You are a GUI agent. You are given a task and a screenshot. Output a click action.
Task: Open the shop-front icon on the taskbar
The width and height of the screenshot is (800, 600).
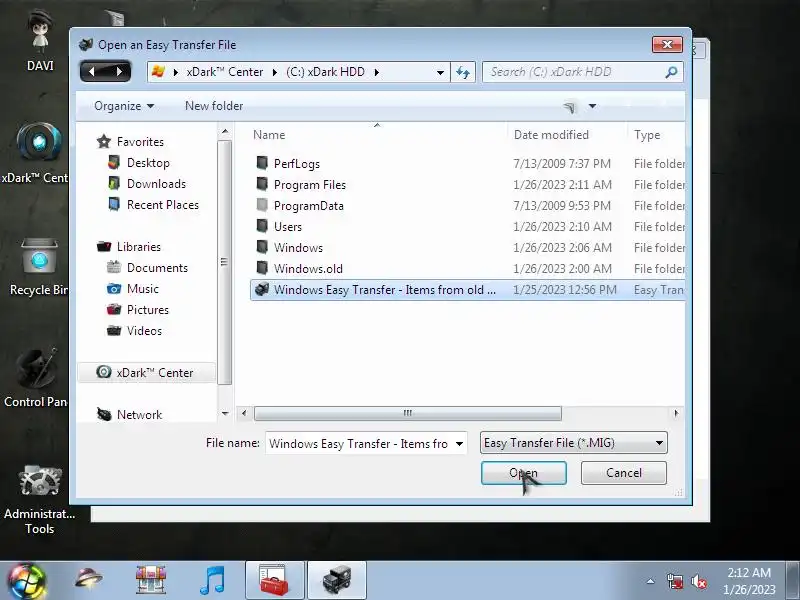[x=151, y=580]
